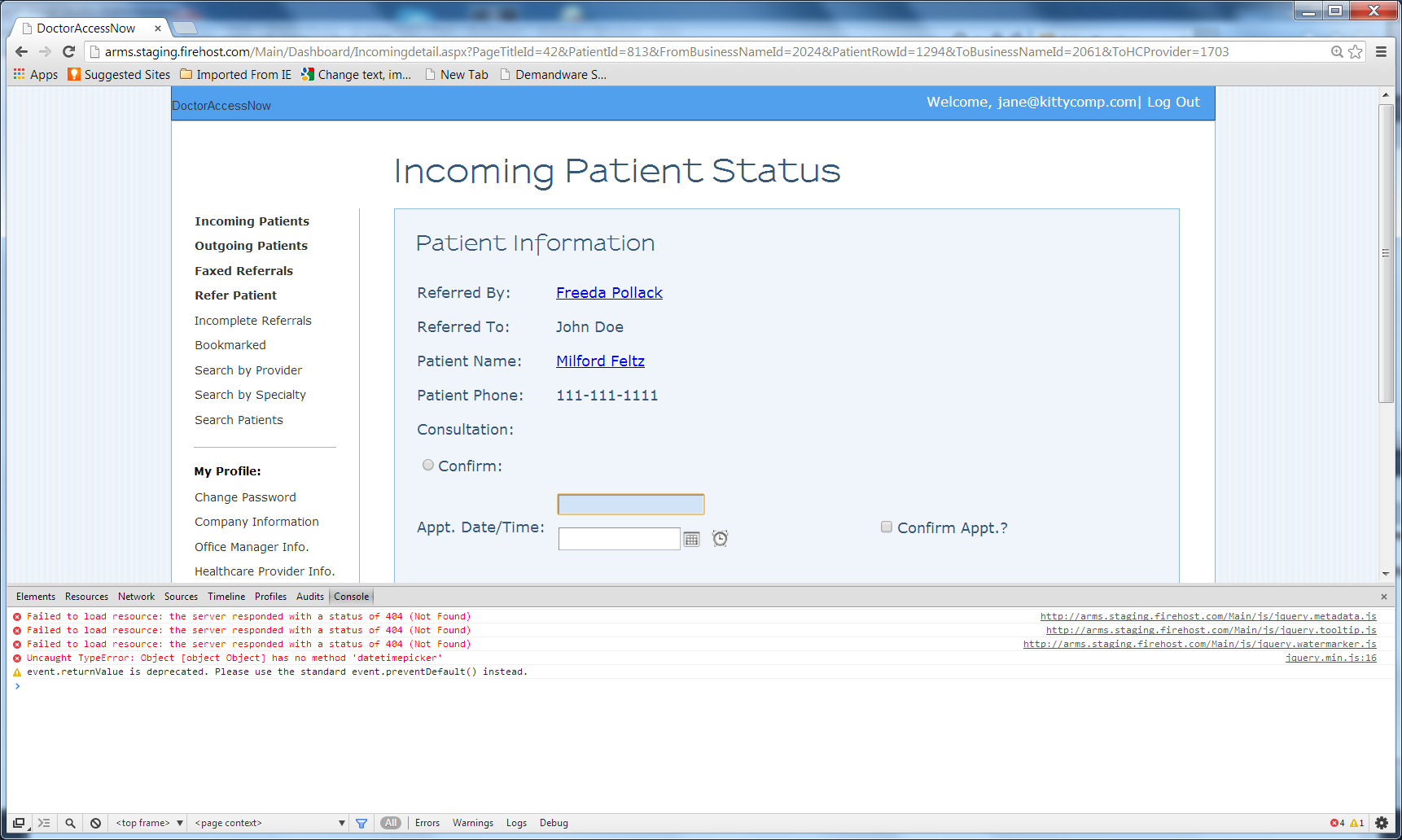The image size is (1402, 840).
Task: Open the Apps shortcut in bookmarks bar
Action: (x=36, y=74)
